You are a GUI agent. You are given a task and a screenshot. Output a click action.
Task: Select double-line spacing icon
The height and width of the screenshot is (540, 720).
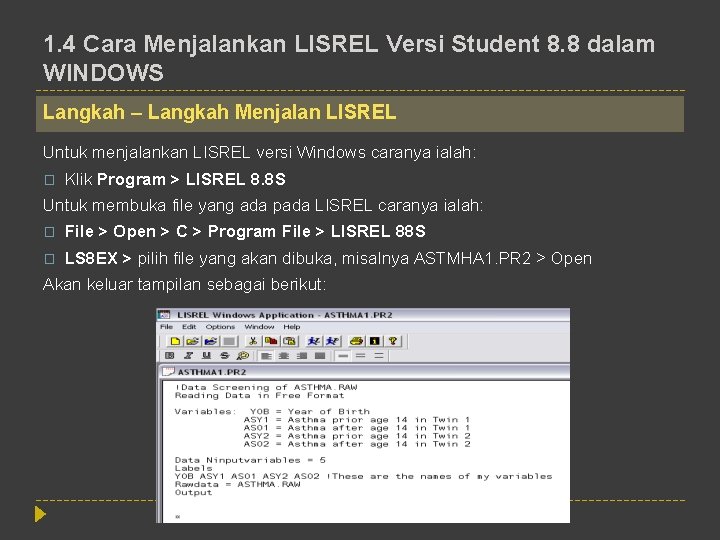(360, 356)
